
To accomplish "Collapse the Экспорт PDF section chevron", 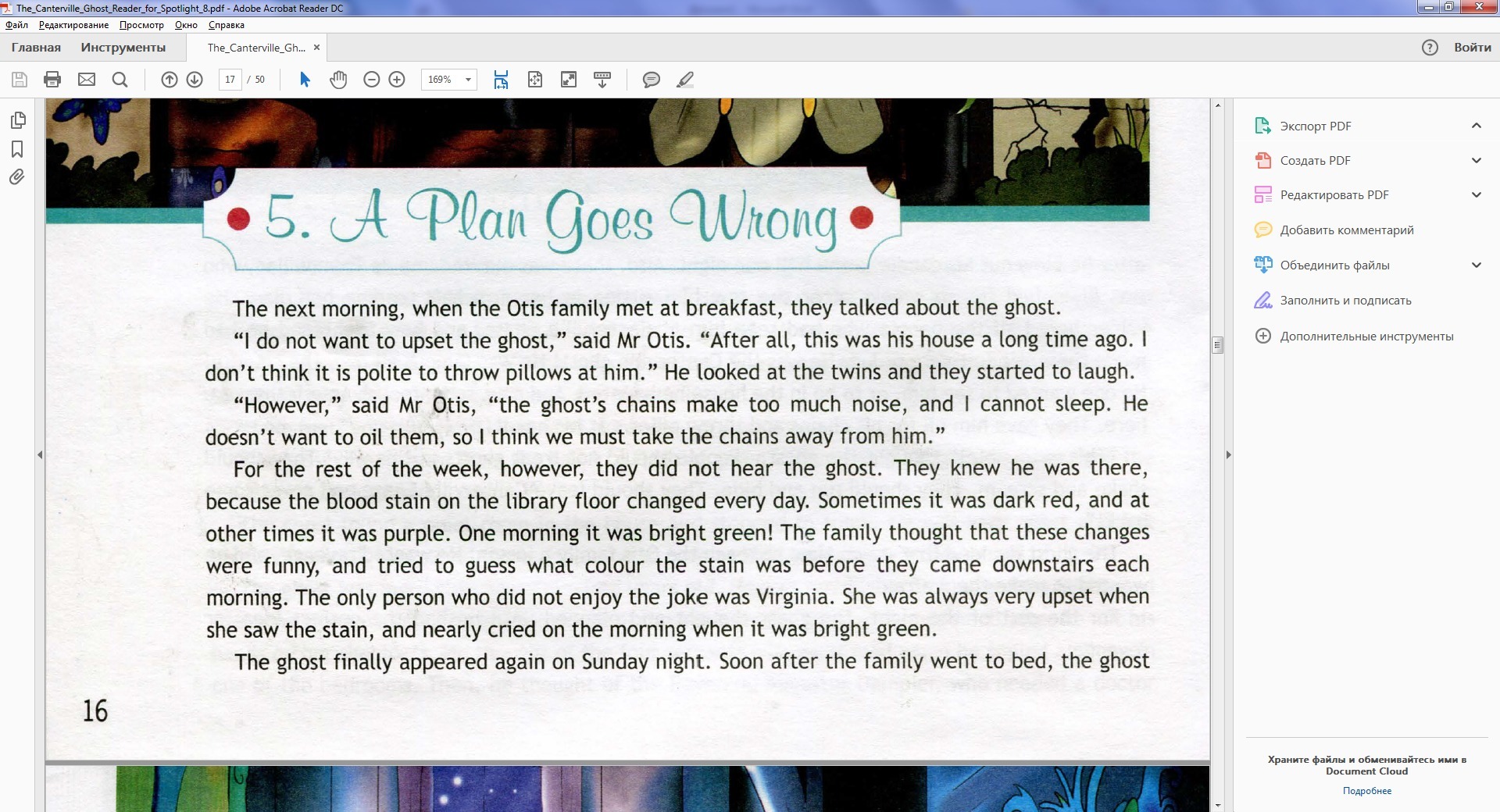I will click(x=1476, y=126).
